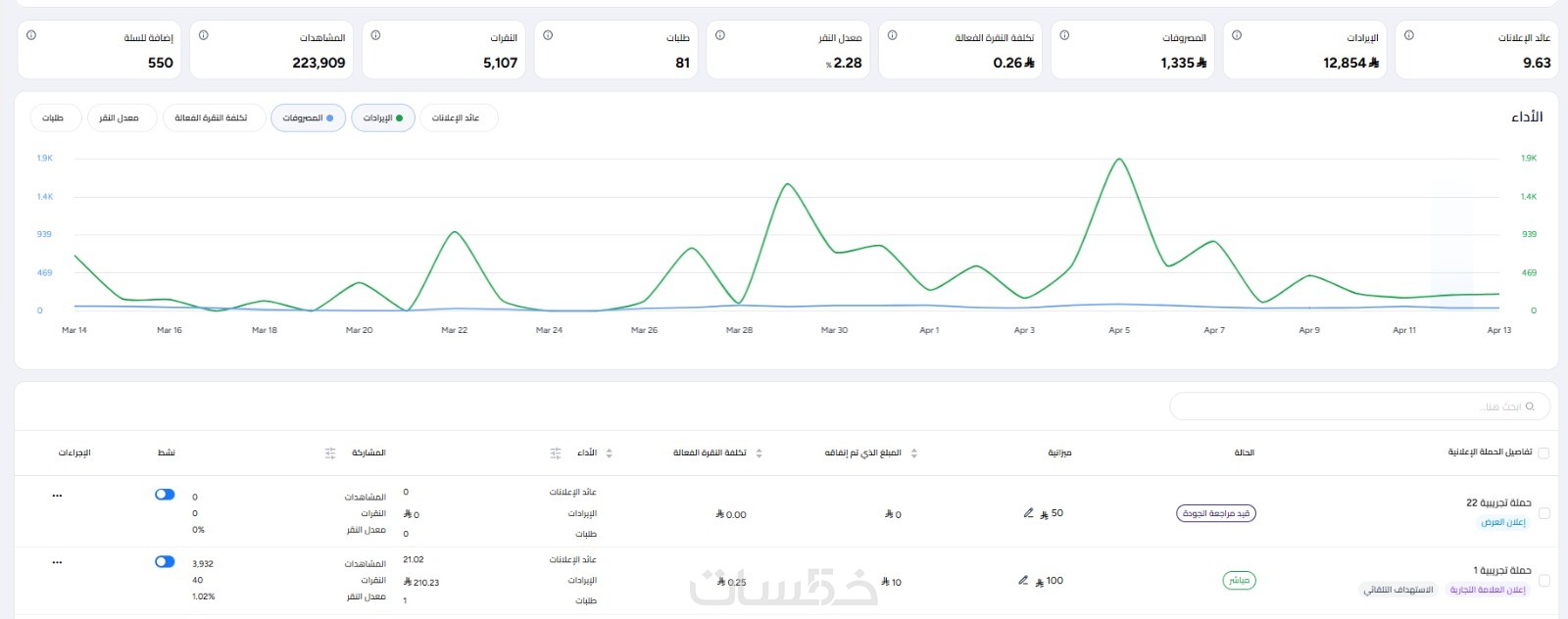Select عائد الإعلانات chart metric chip
1568x619 pixels.
tap(459, 118)
